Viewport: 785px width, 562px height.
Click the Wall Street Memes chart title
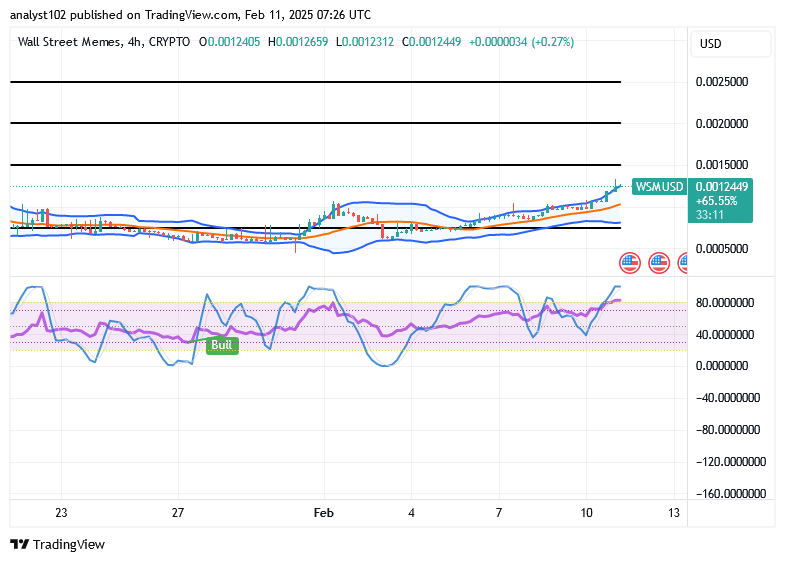[104, 42]
